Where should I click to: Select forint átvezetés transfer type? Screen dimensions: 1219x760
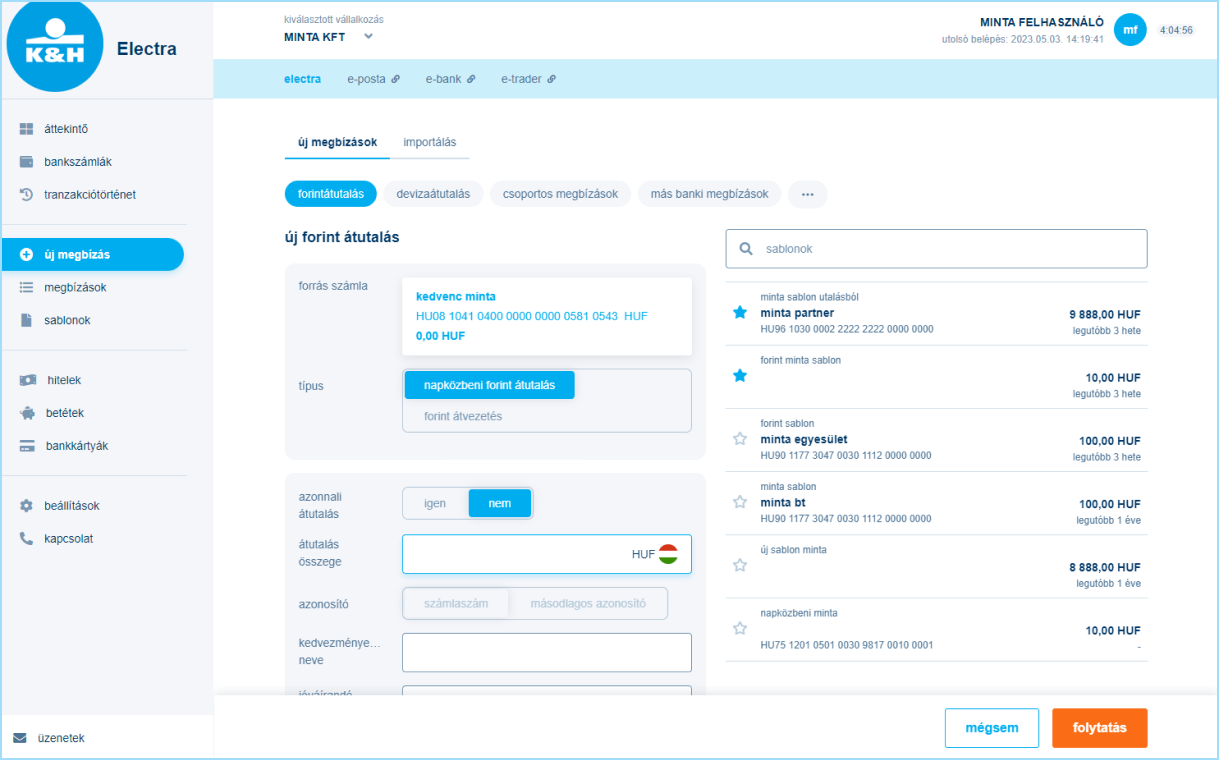(463, 416)
